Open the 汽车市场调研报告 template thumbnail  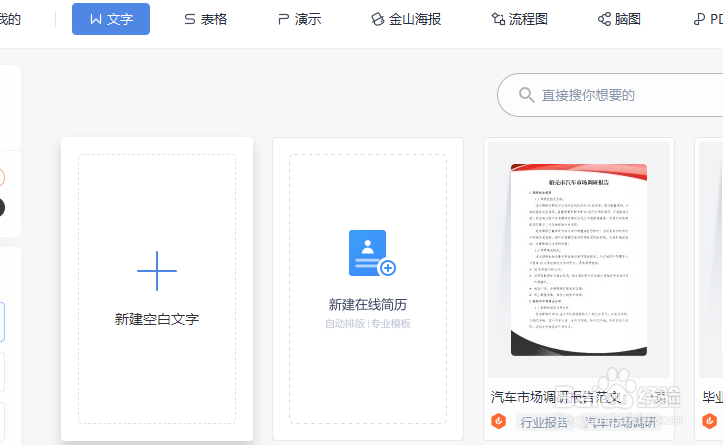[579, 260]
